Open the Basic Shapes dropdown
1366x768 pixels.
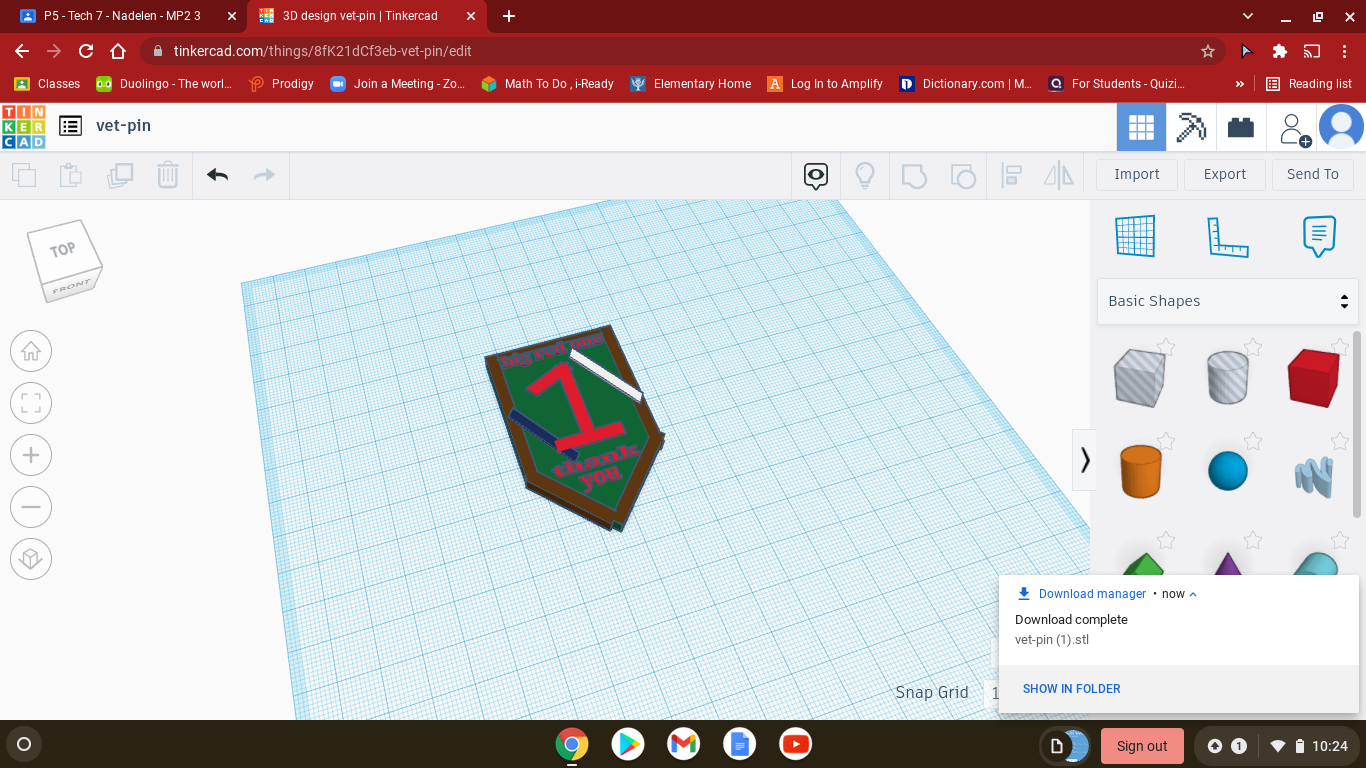(1228, 301)
